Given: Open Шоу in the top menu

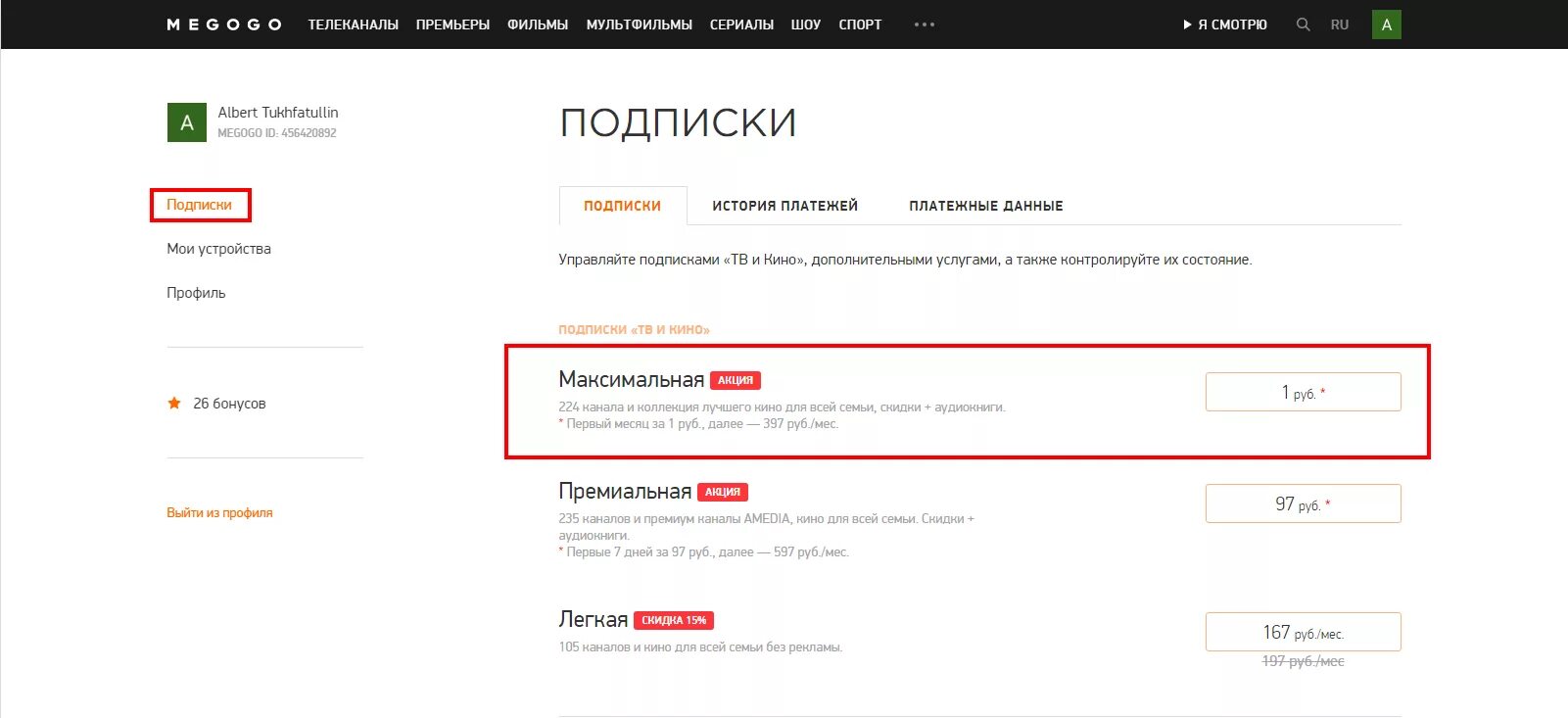Looking at the screenshot, I should pyautogui.click(x=806, y=24).
